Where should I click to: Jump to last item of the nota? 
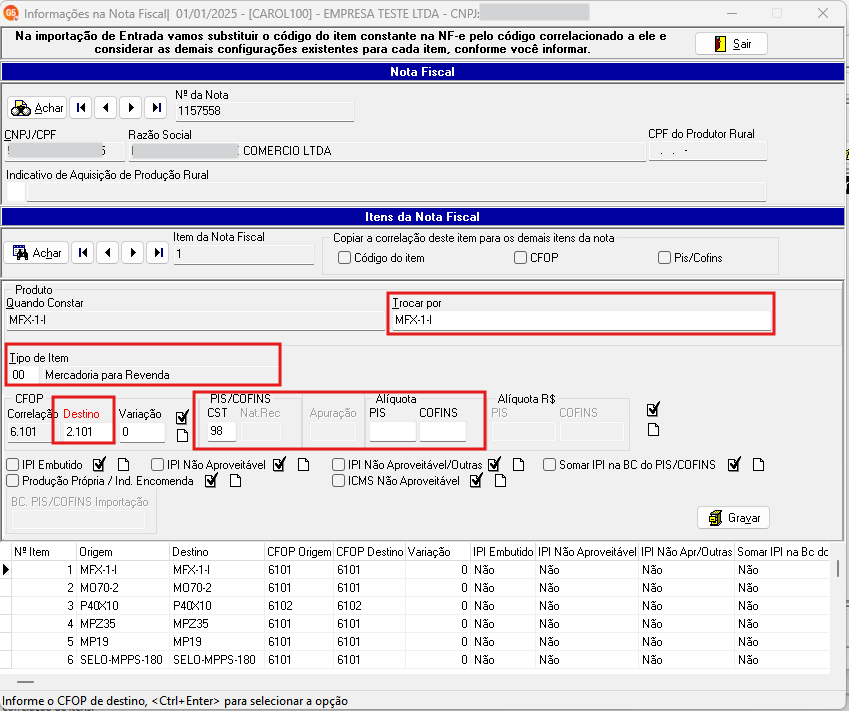click(158, 252)
